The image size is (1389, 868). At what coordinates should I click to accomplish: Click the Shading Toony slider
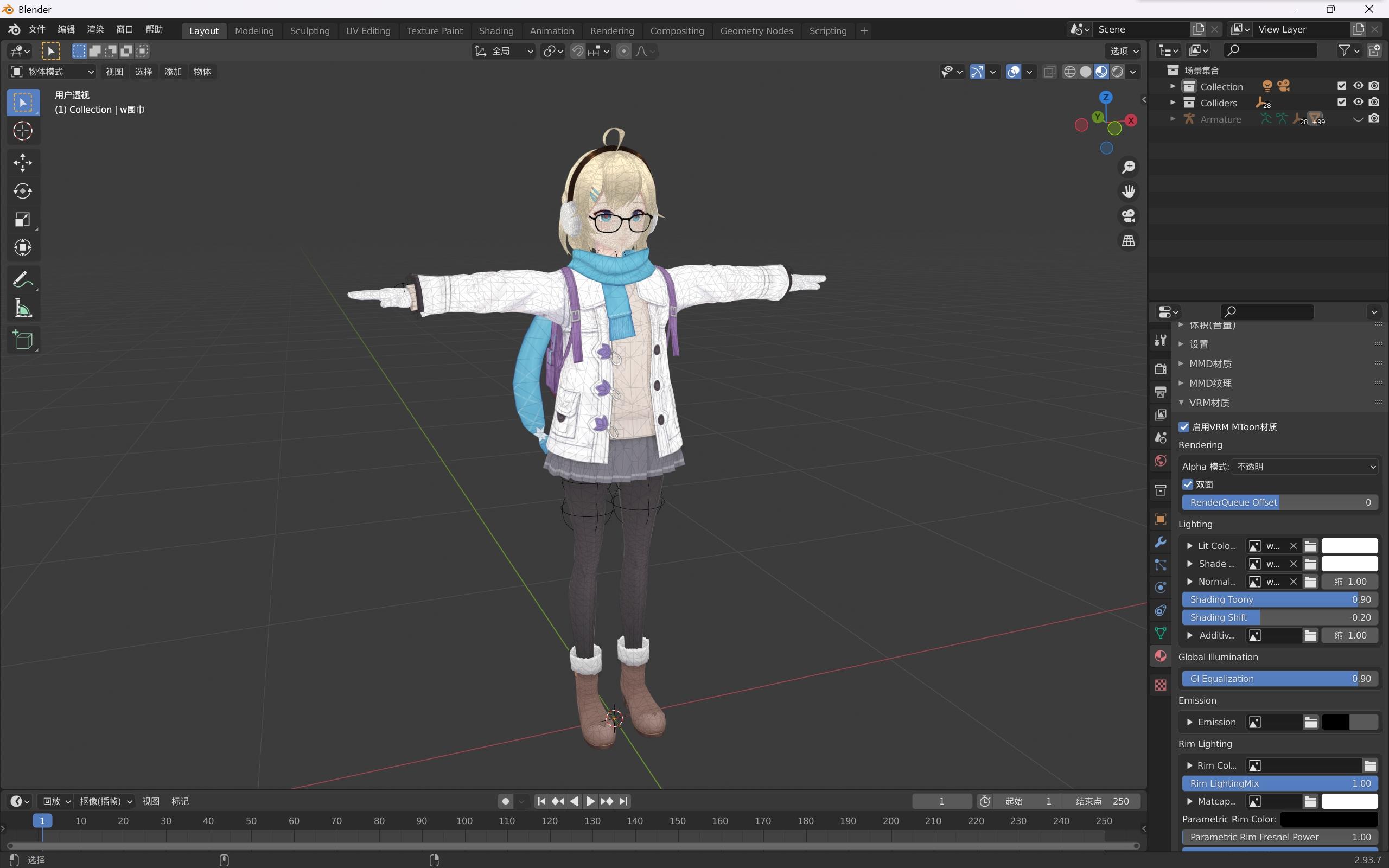pos(1279,599)
